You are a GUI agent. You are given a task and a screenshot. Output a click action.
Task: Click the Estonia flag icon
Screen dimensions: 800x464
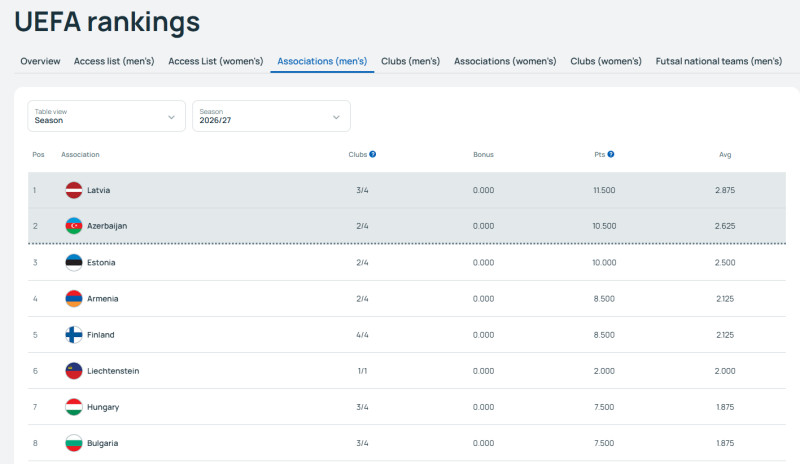[x=74, y=262]
